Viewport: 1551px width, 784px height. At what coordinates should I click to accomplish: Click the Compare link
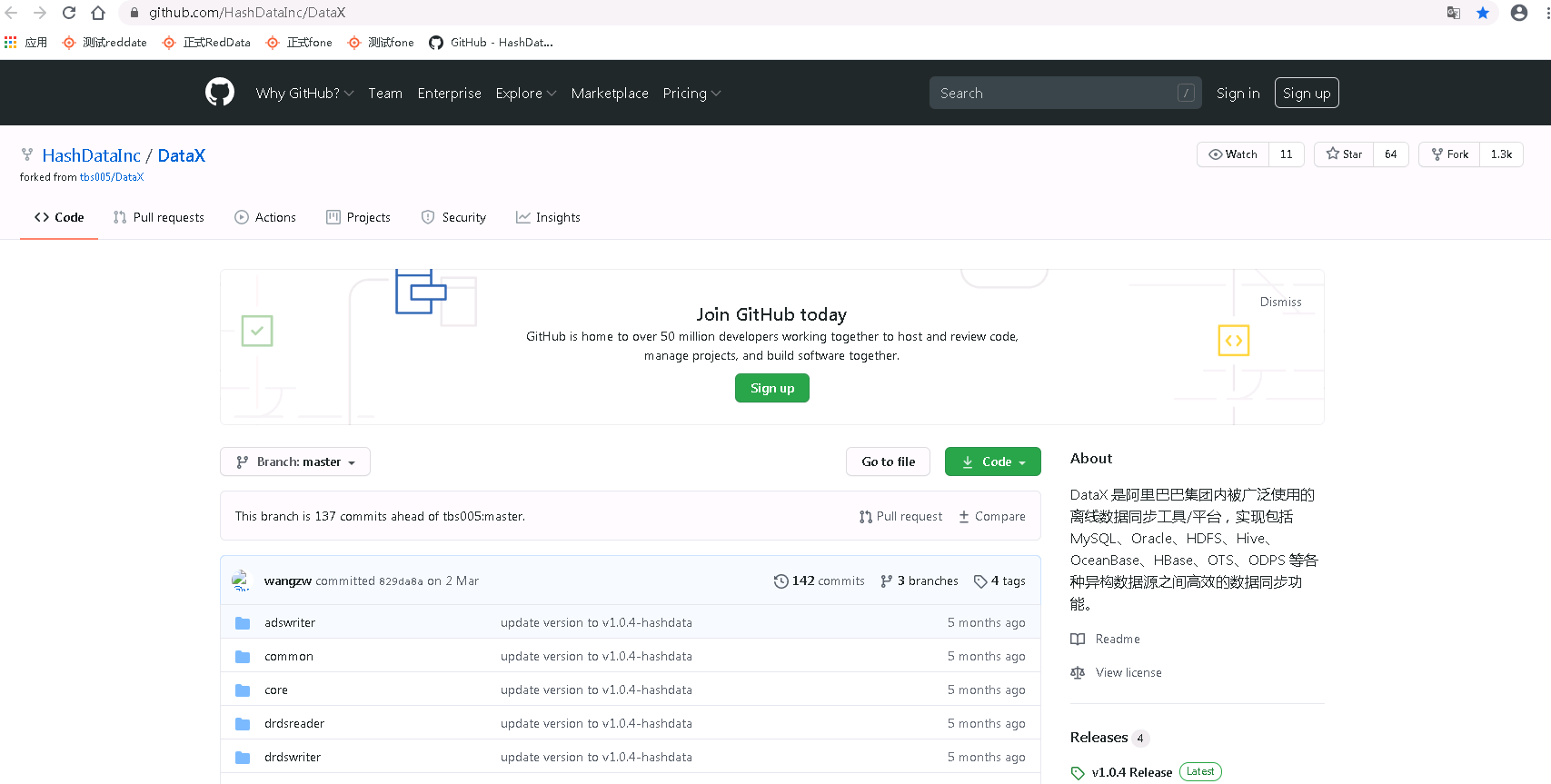[992, 516]
